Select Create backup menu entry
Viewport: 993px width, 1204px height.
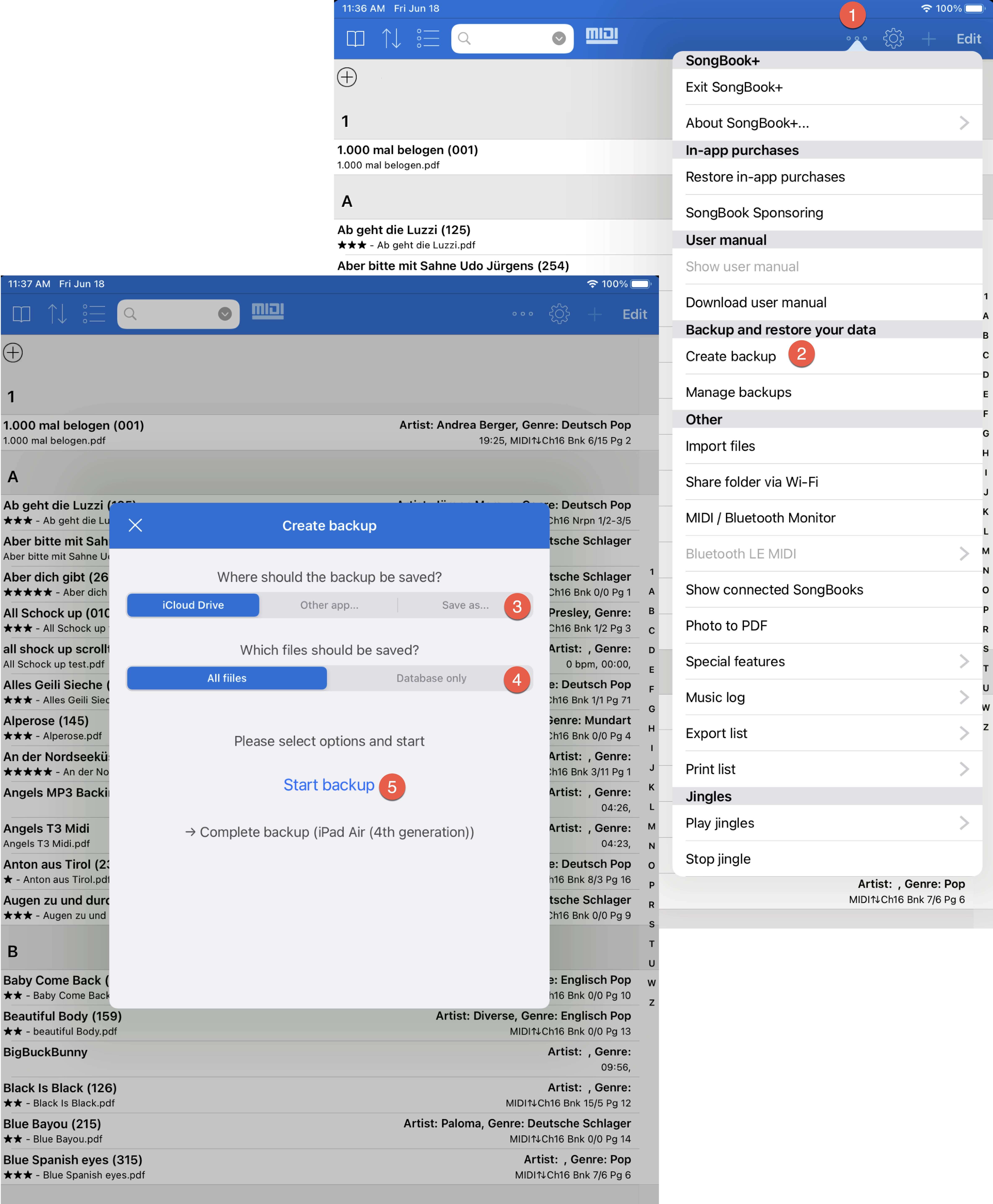click(x=731, y=356)
